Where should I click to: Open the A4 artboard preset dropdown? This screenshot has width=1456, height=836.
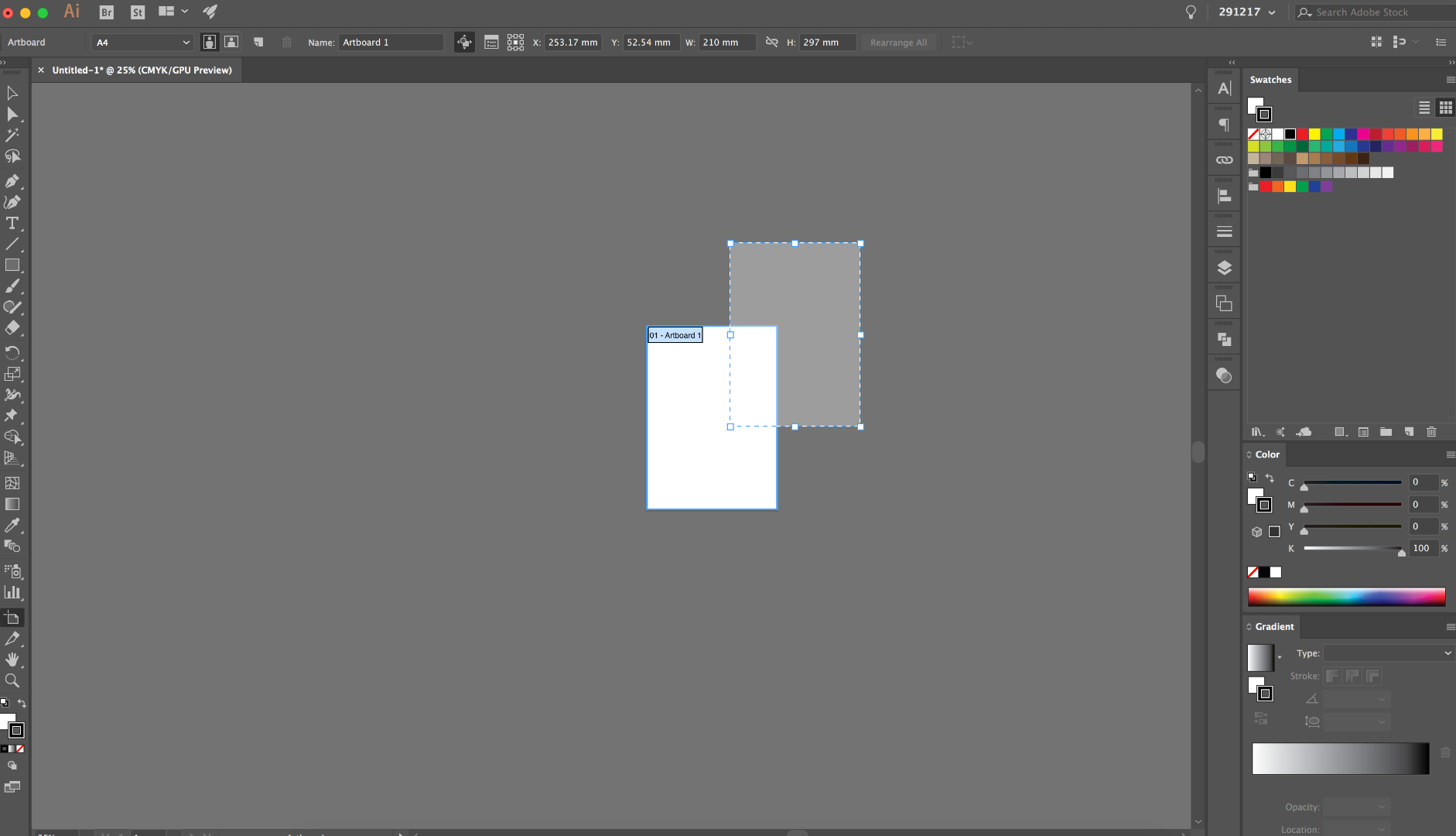(142, 43)
